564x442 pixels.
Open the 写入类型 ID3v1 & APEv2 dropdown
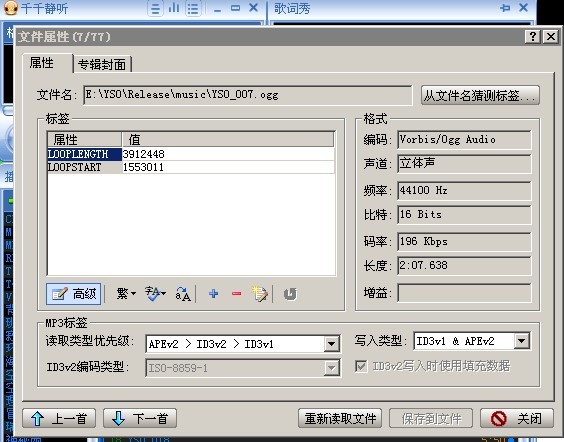coord(522,341)
